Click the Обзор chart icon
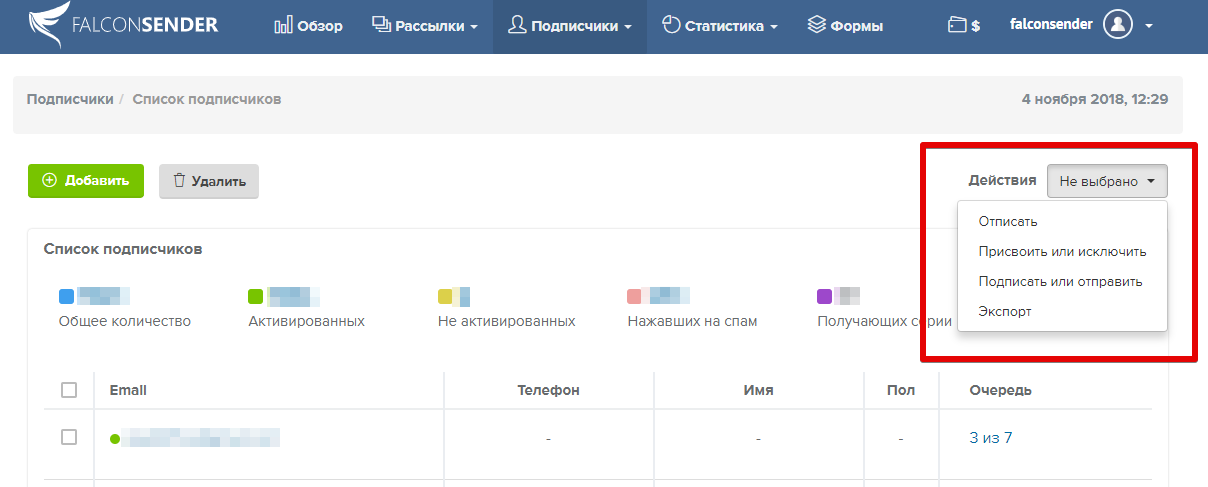This screenshot has width=1208, height=487. (x=283, y=26)
